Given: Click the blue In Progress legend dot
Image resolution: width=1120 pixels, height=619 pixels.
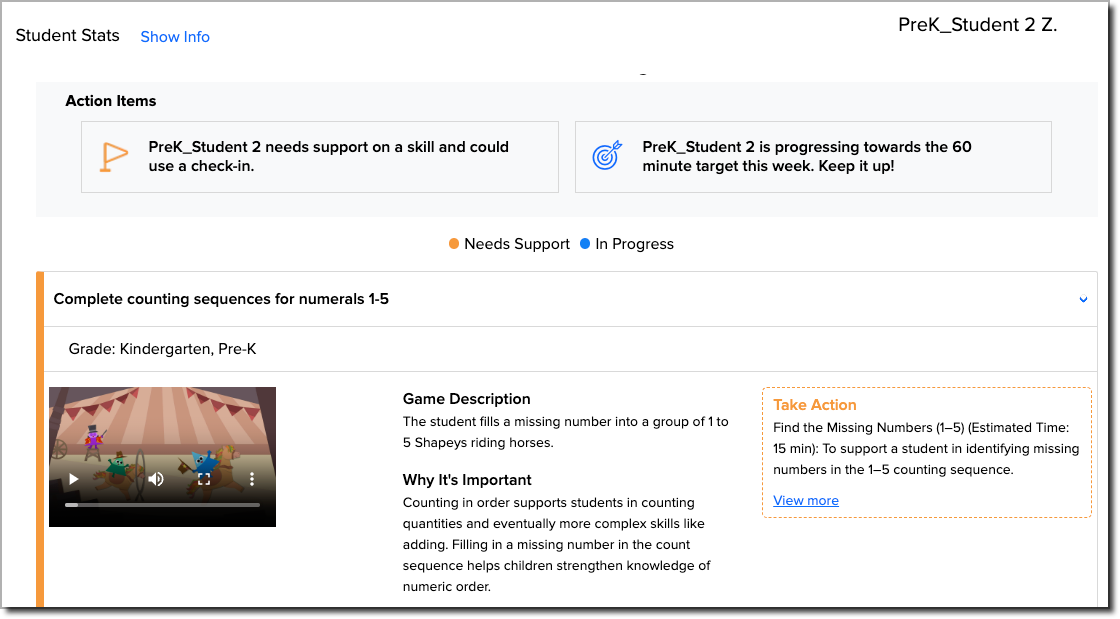Looking at the screenshot, I should tap(585, 243).
